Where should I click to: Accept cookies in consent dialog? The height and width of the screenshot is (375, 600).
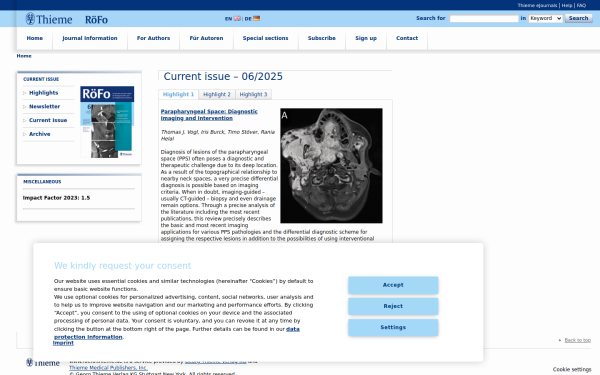(x=393, y=285)
